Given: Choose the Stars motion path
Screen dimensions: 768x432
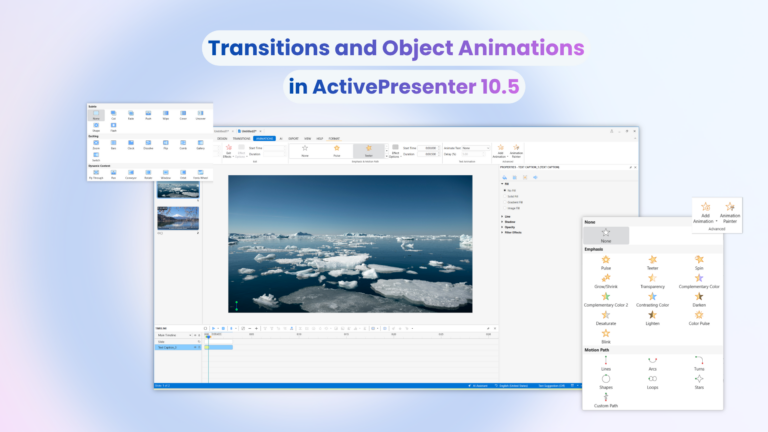Looking at the screenshot, I should 699,382.
